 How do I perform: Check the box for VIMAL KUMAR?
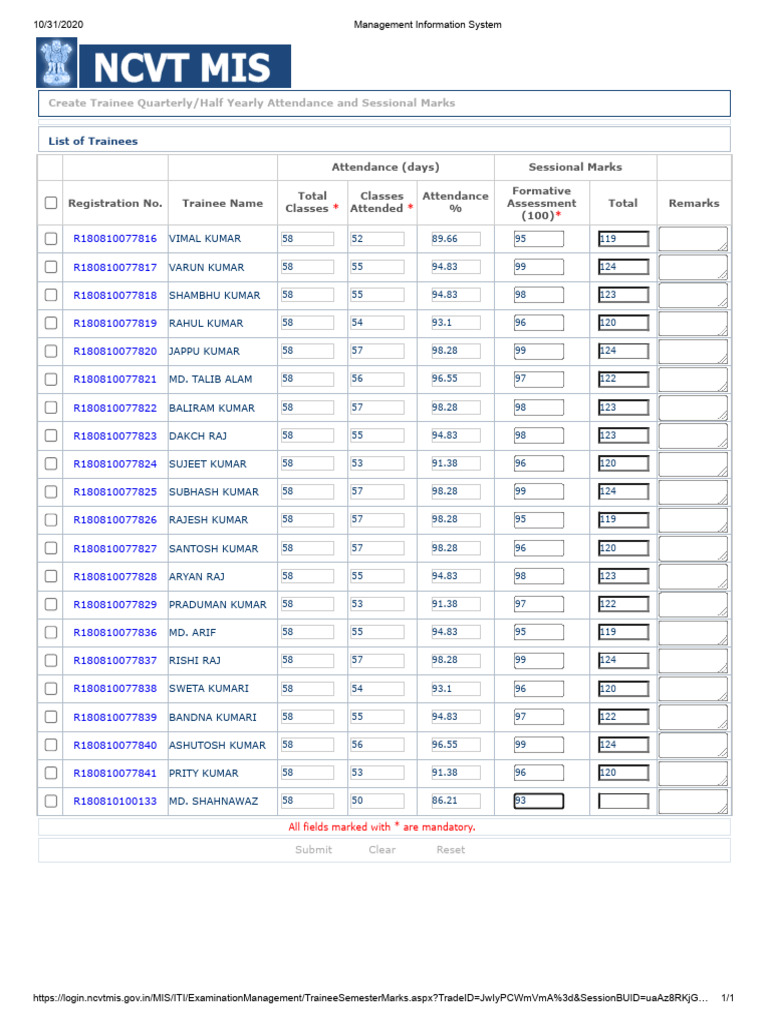(51, 239)
